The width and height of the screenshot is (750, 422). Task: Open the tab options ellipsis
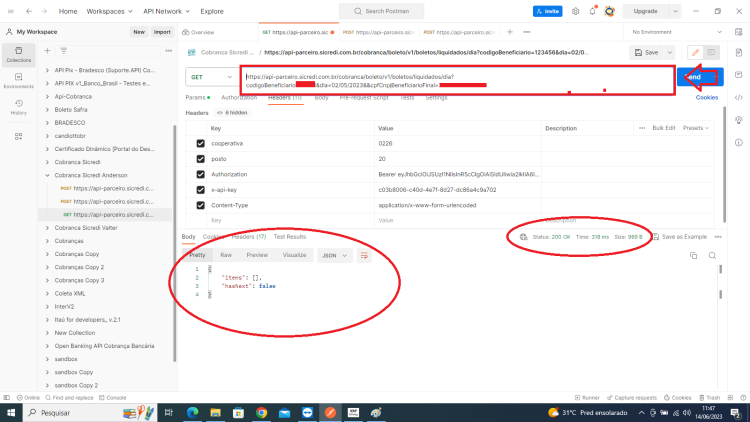point(527,32)
